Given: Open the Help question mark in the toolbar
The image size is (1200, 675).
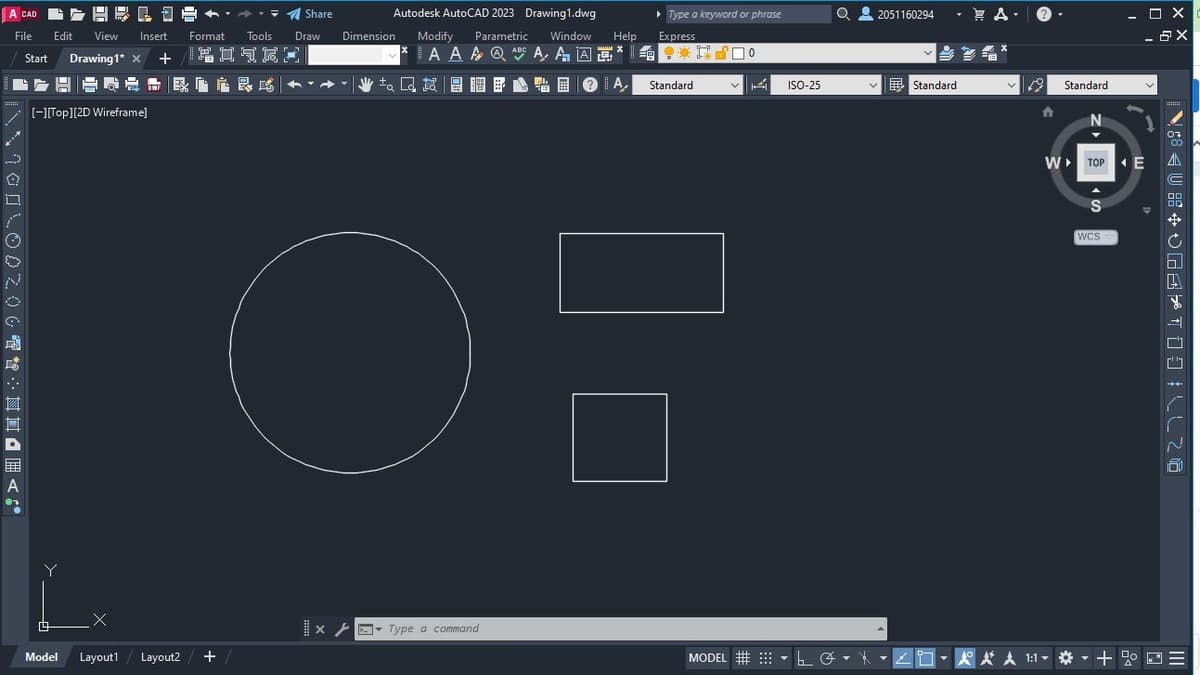Looking at the screenshot, I should 590,85.
